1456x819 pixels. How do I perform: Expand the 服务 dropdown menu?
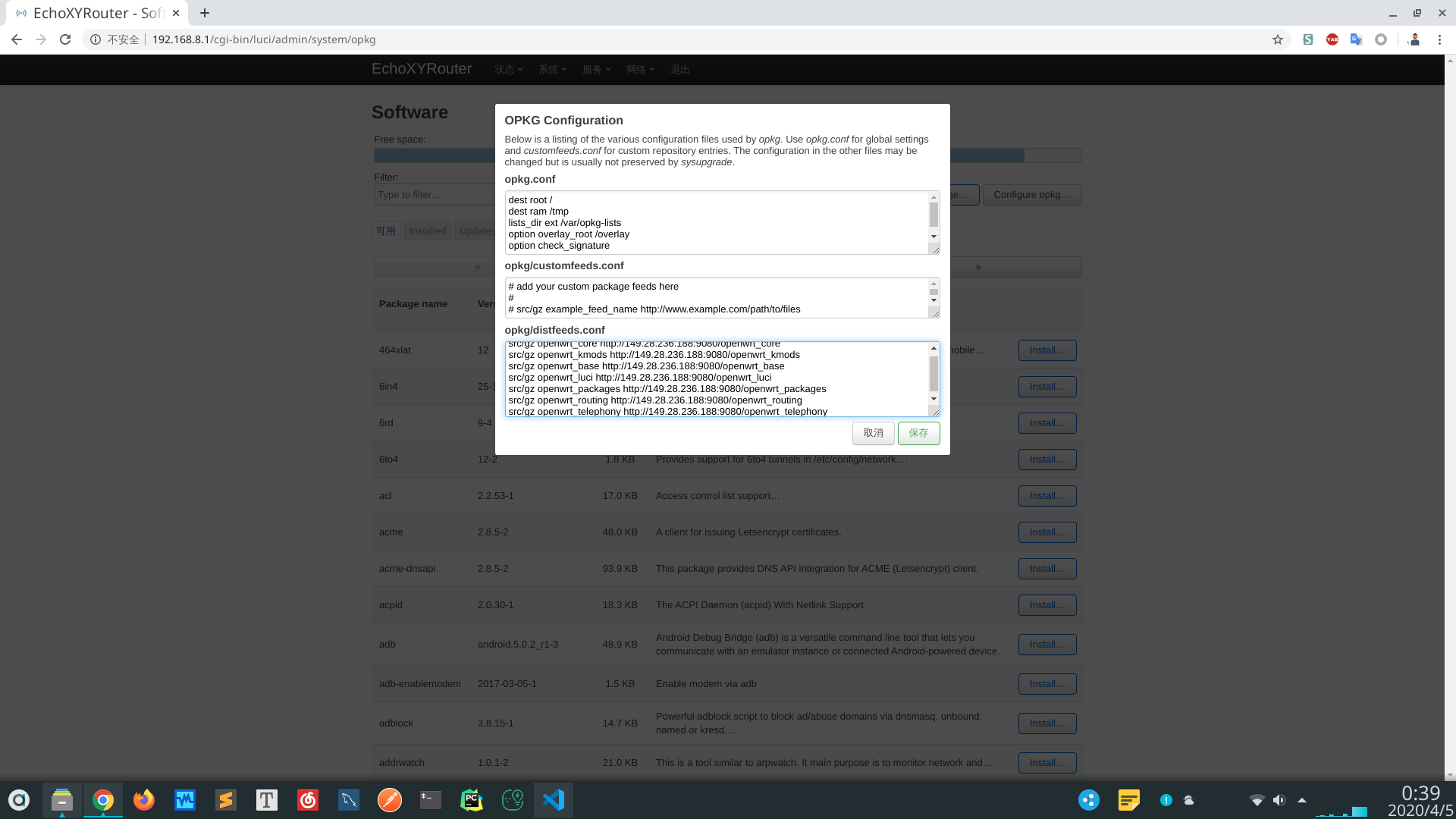[x=596, y=70]
